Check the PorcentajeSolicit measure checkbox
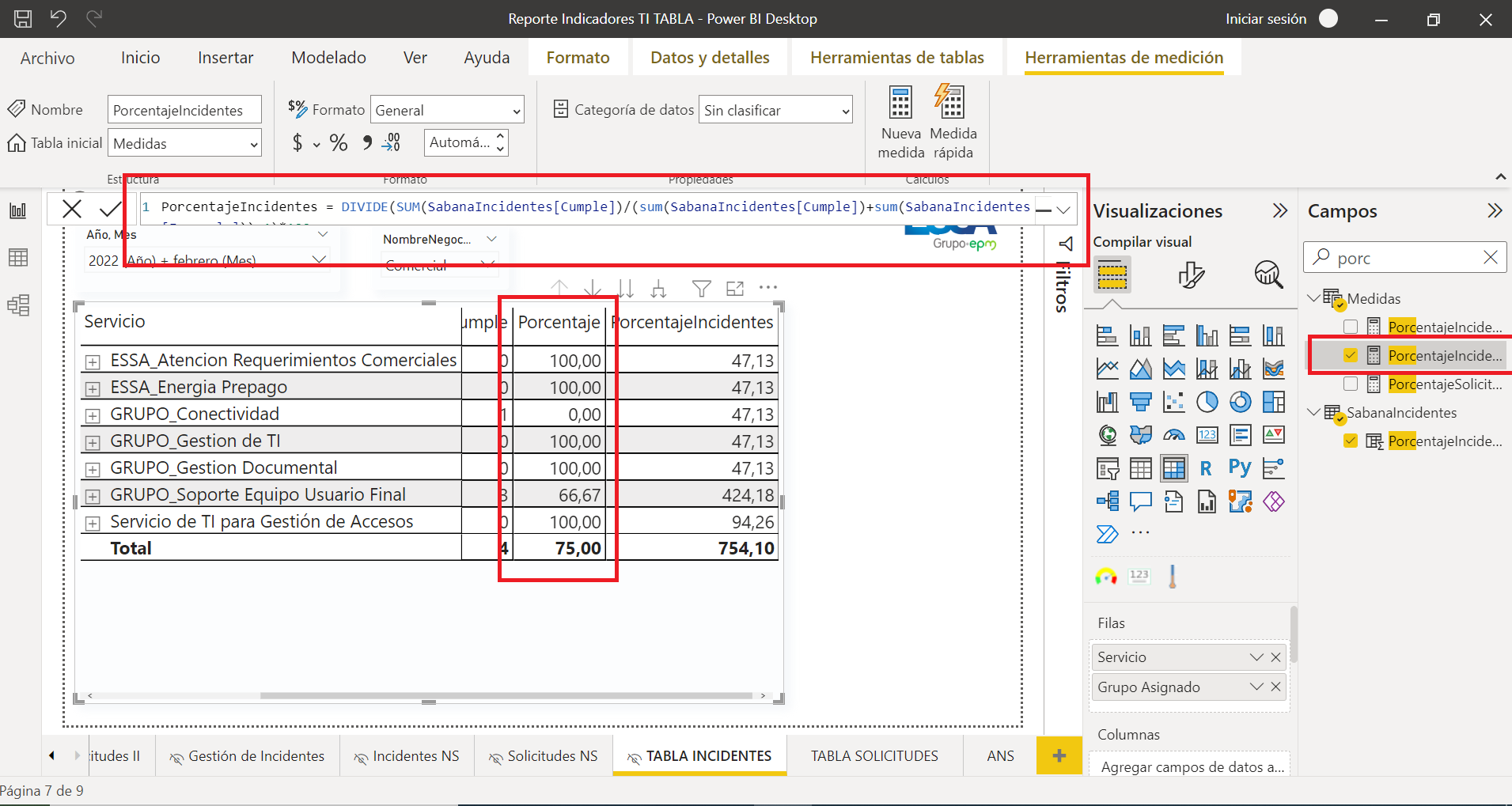Image resolution: width=1512 pixels, height=806 pixels. click(1351, 384)
